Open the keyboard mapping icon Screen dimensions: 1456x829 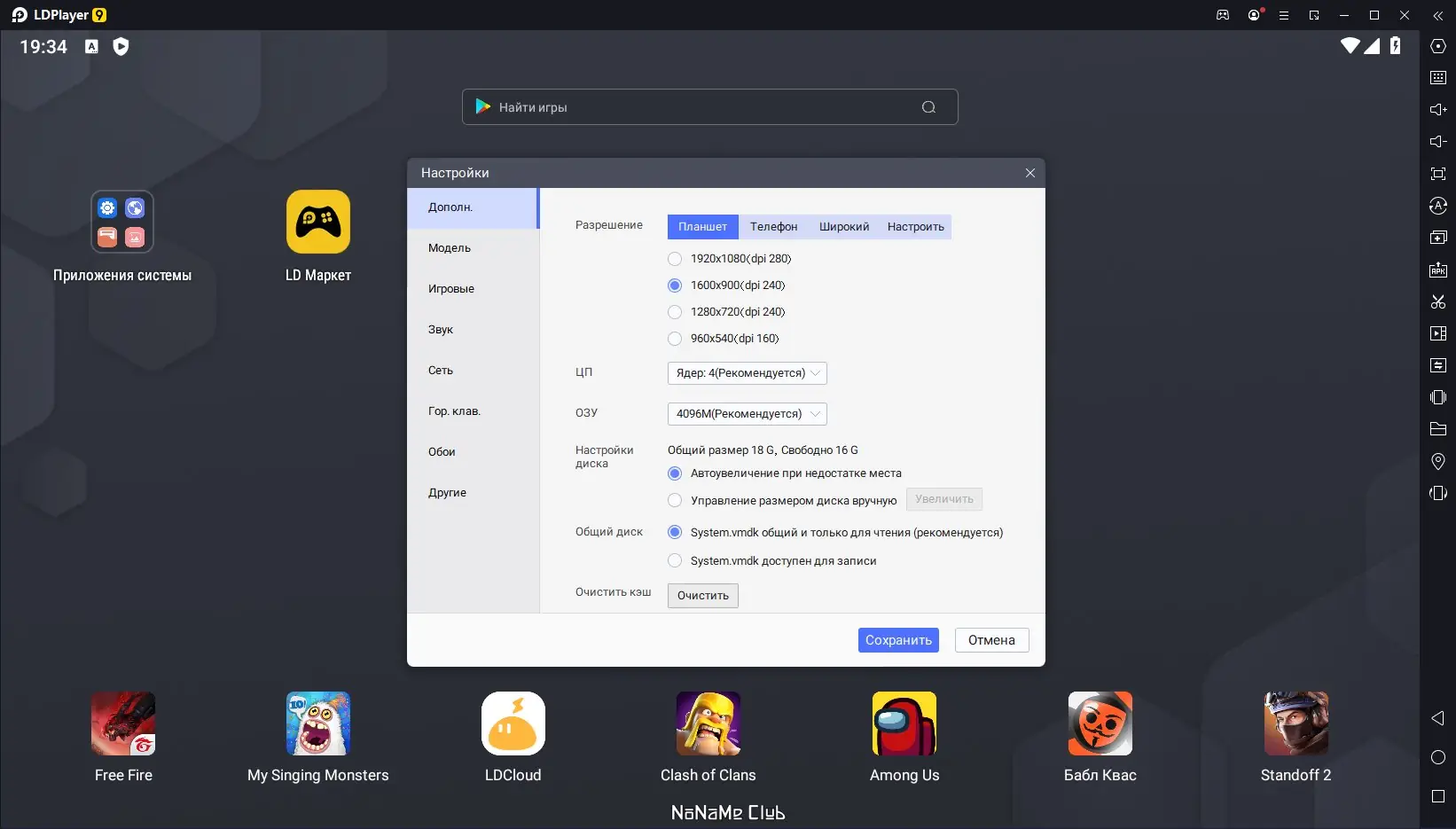tap(1438, 78)
